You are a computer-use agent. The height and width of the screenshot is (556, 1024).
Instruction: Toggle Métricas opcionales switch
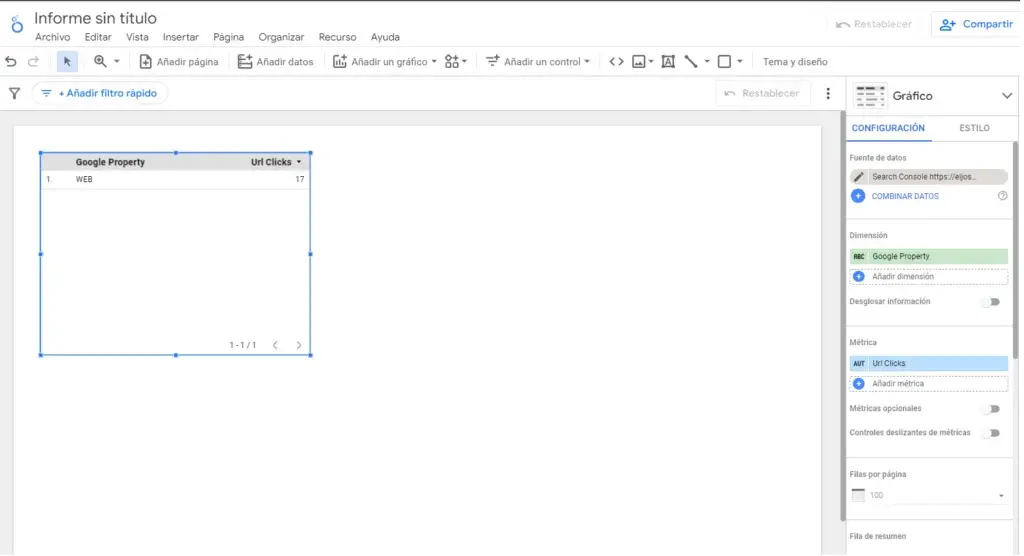pos(993,409)
